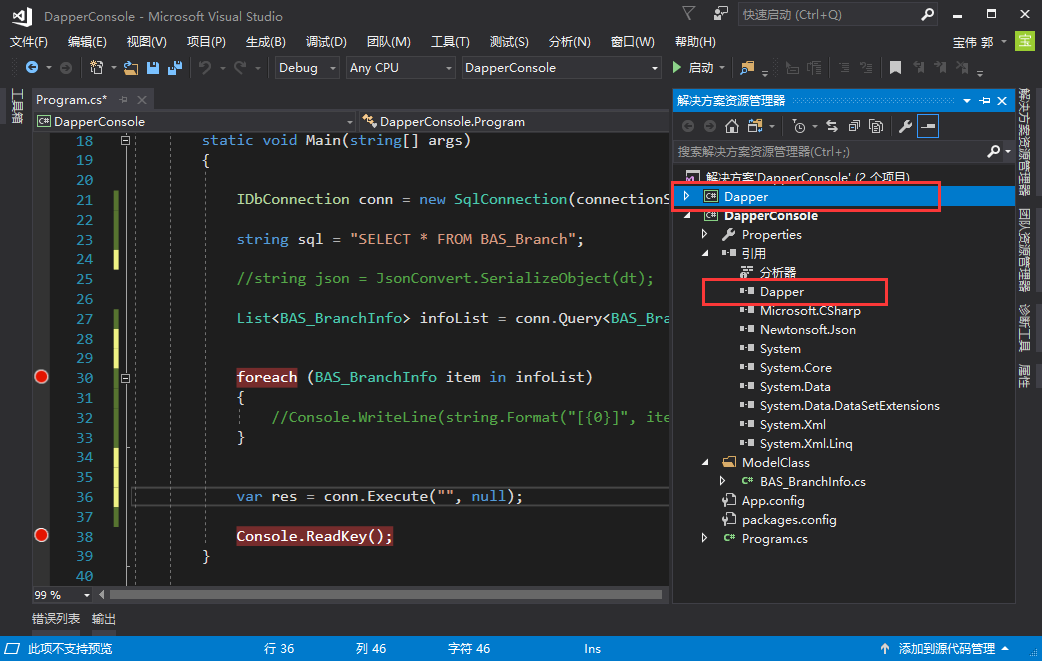
Task: Collapse the ModelClass folder arrow
Action: point(705,462)
